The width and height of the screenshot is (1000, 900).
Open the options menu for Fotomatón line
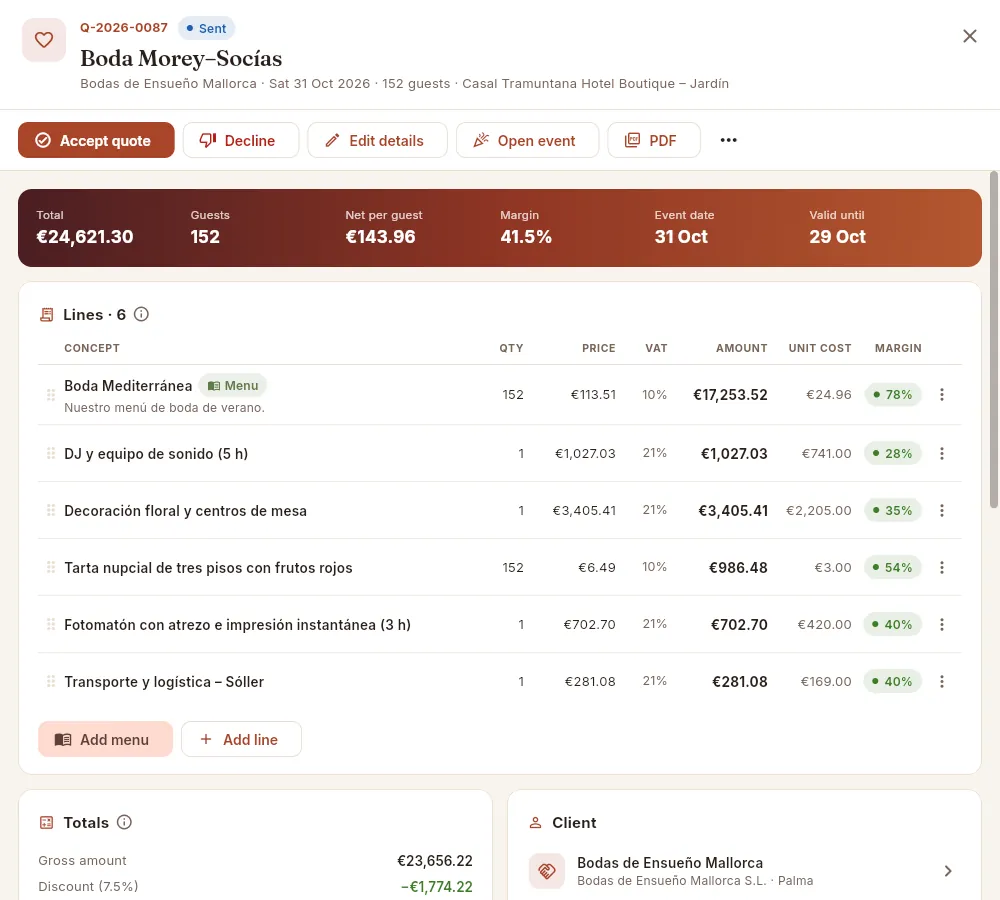pos(942,624)
